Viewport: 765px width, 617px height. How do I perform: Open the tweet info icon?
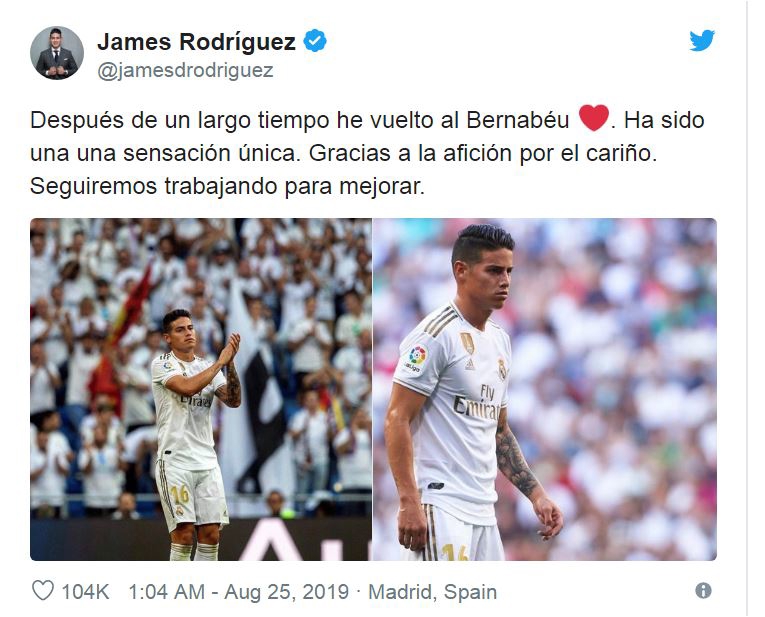(x=703, y=591)
